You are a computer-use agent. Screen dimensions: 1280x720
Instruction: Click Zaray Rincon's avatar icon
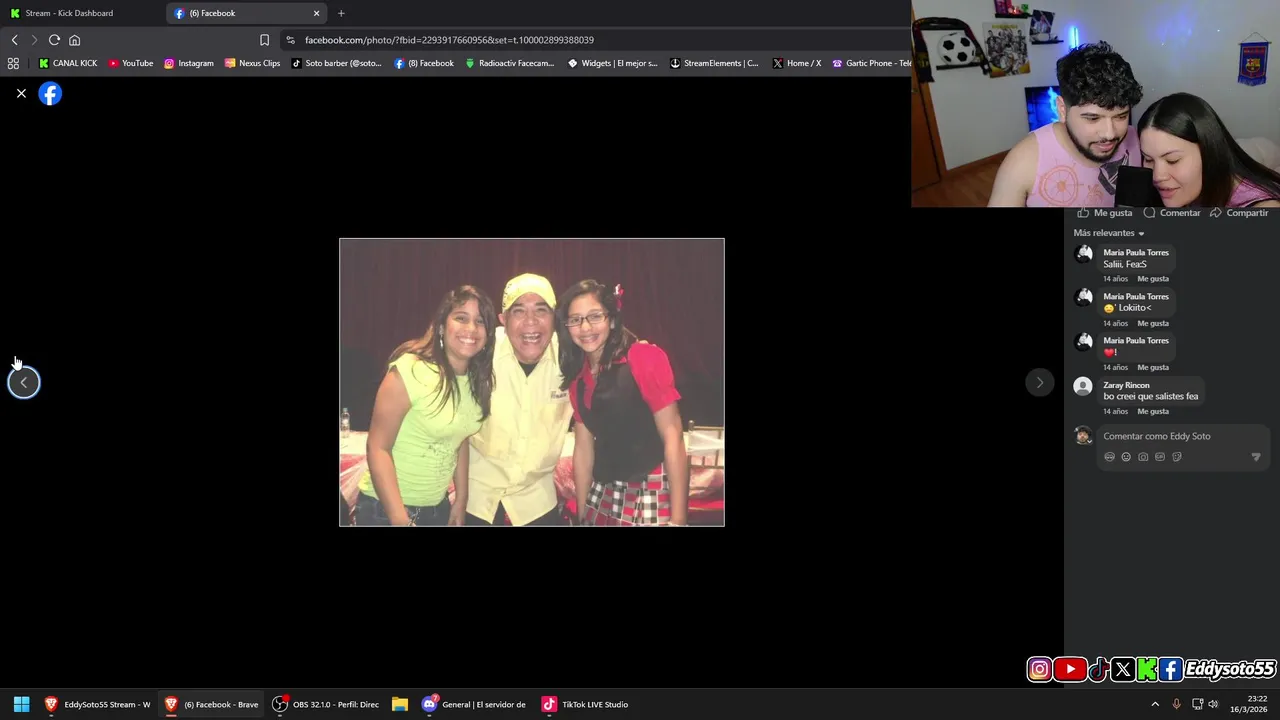1083,386
